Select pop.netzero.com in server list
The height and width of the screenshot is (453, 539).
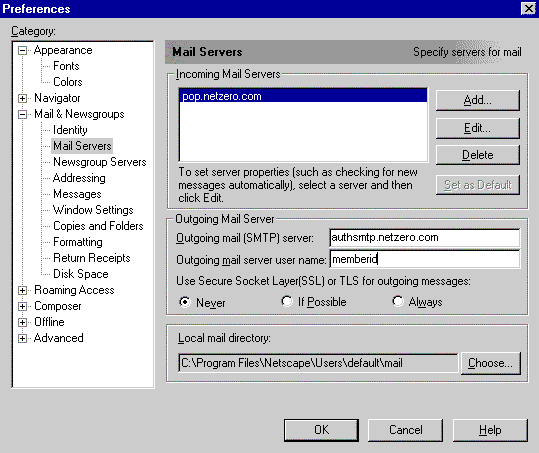coord(303,96)
